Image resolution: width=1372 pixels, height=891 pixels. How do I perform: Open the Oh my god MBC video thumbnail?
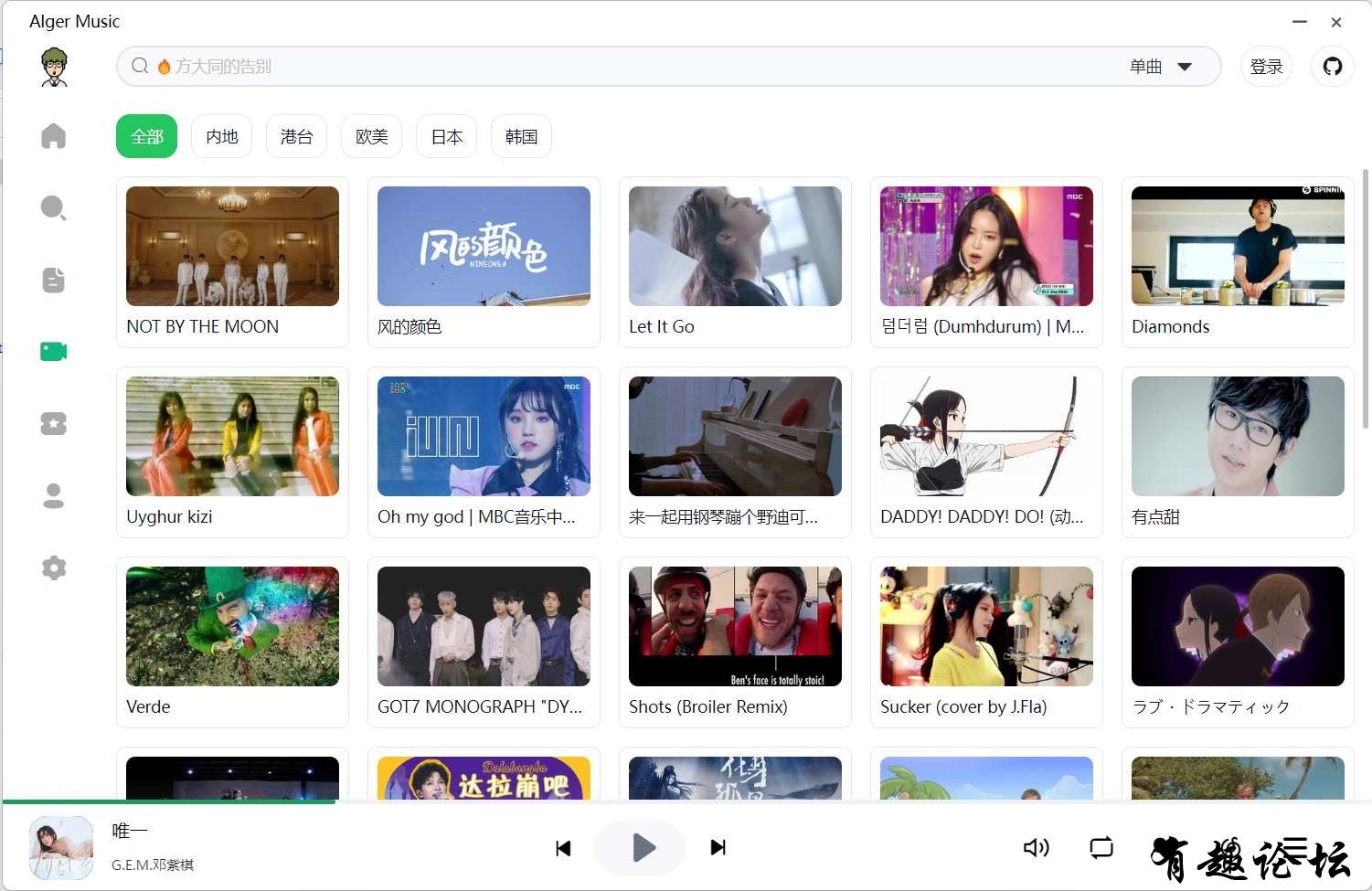(484, 436)
